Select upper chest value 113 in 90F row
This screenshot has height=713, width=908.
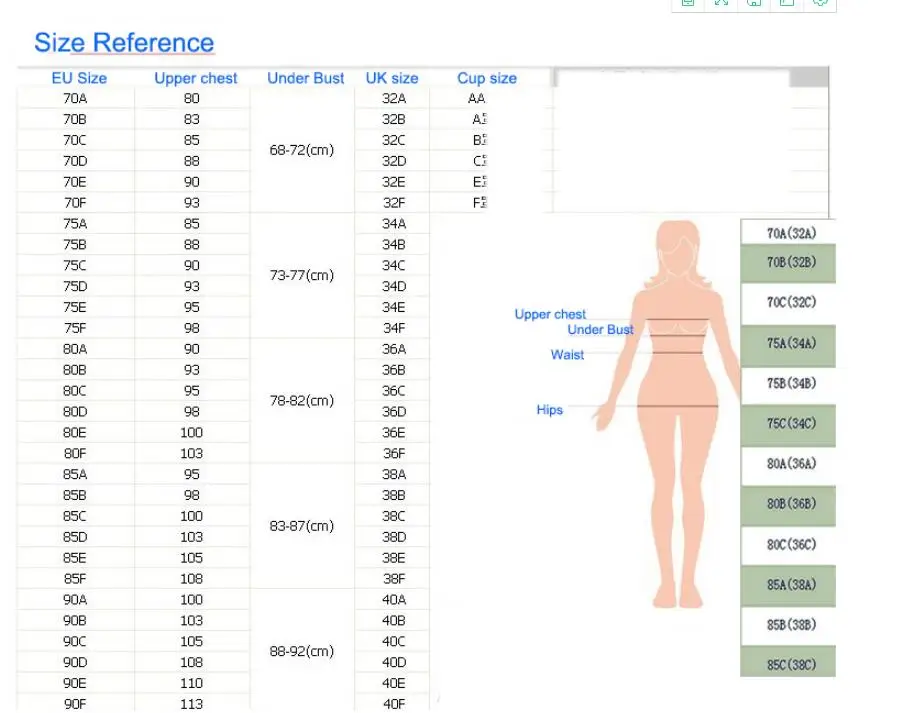point(192,704)
